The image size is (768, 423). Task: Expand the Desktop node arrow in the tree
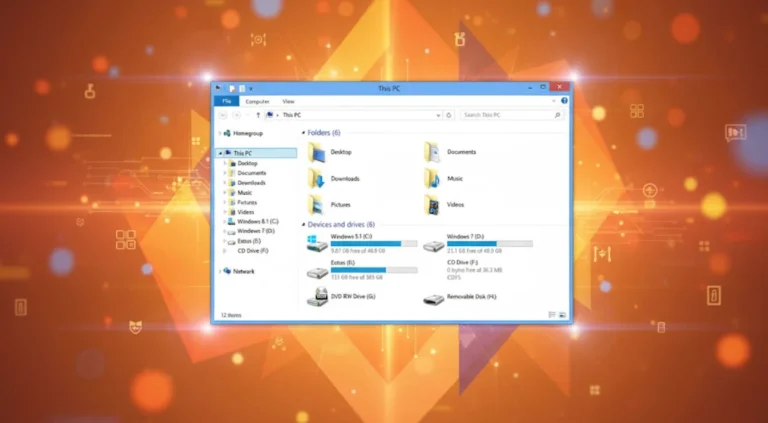click(225, 163)
